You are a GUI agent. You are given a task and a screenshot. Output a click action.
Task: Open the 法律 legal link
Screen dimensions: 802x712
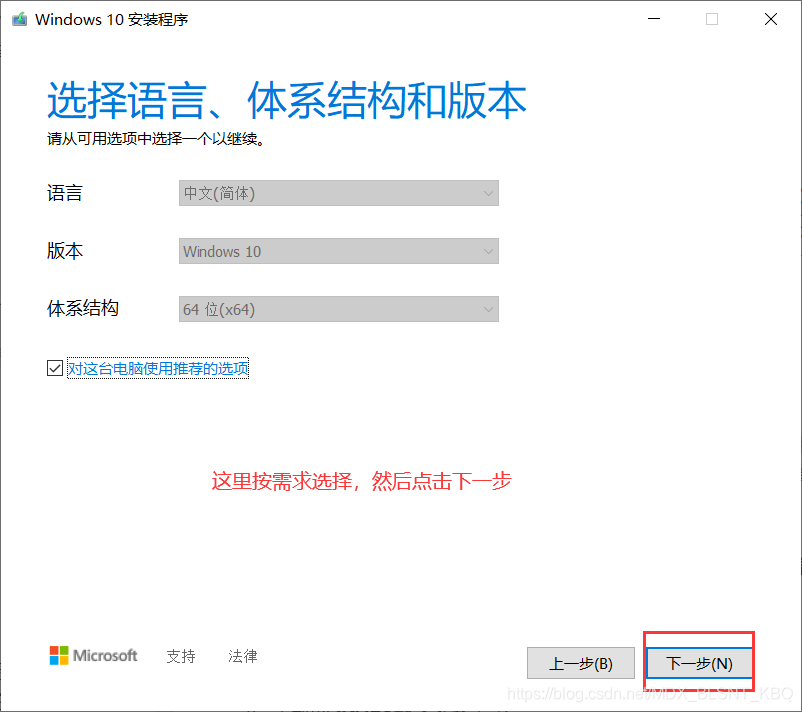pos(242,656)
